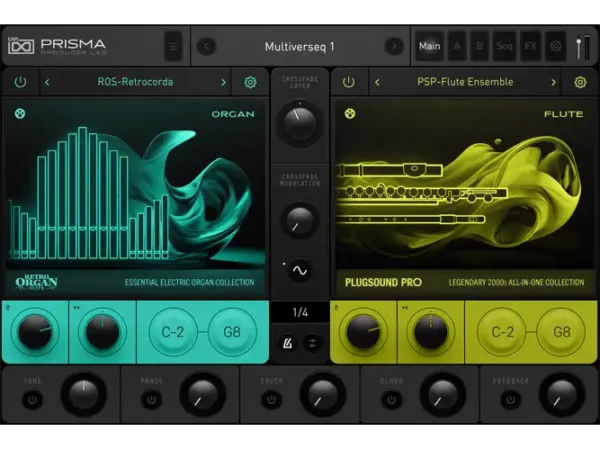
Task: Click the swap layers arrows icon
Action: point(312,343)
